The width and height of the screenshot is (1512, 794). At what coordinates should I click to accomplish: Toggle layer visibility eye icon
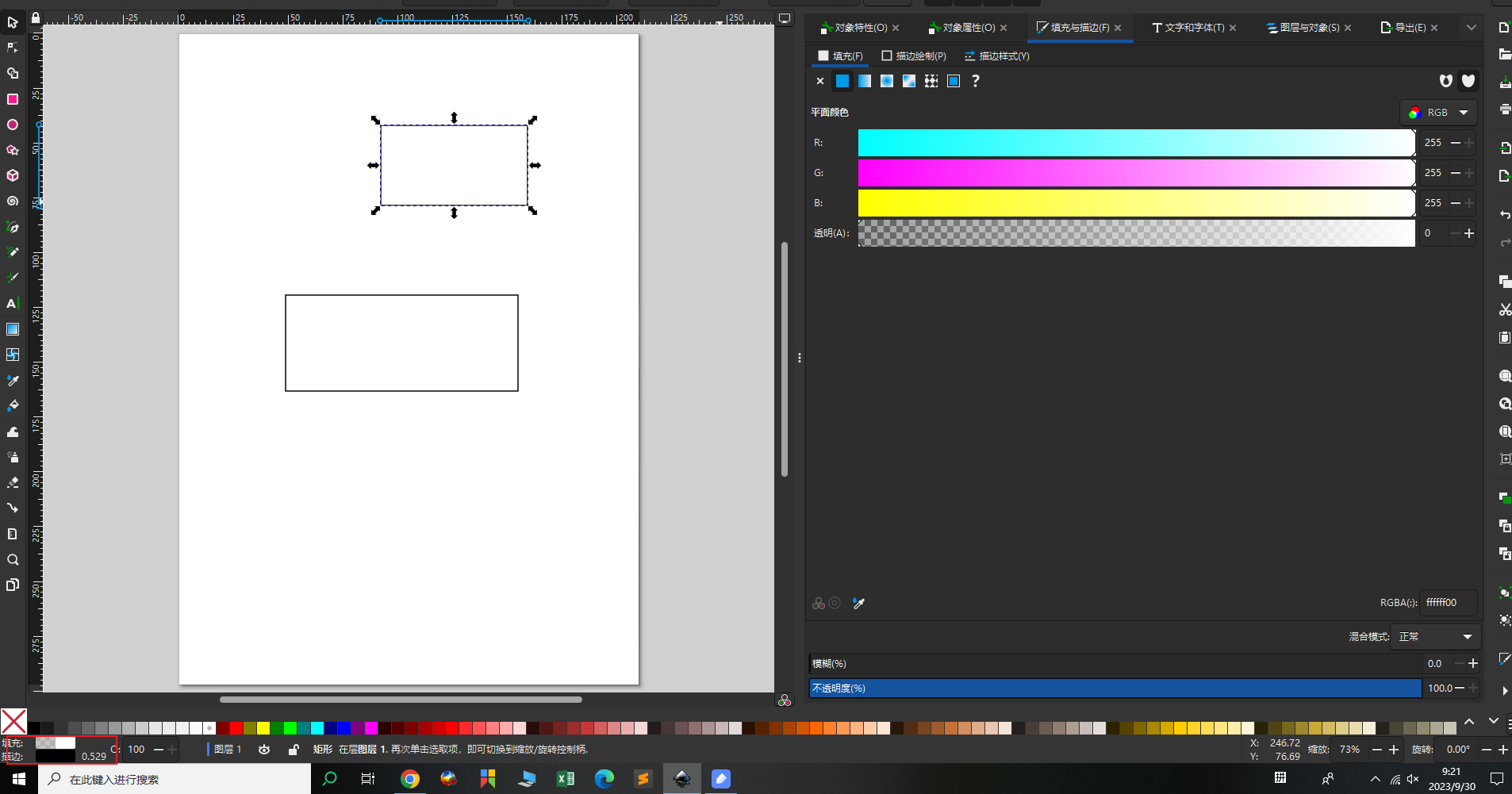[264, 750]
